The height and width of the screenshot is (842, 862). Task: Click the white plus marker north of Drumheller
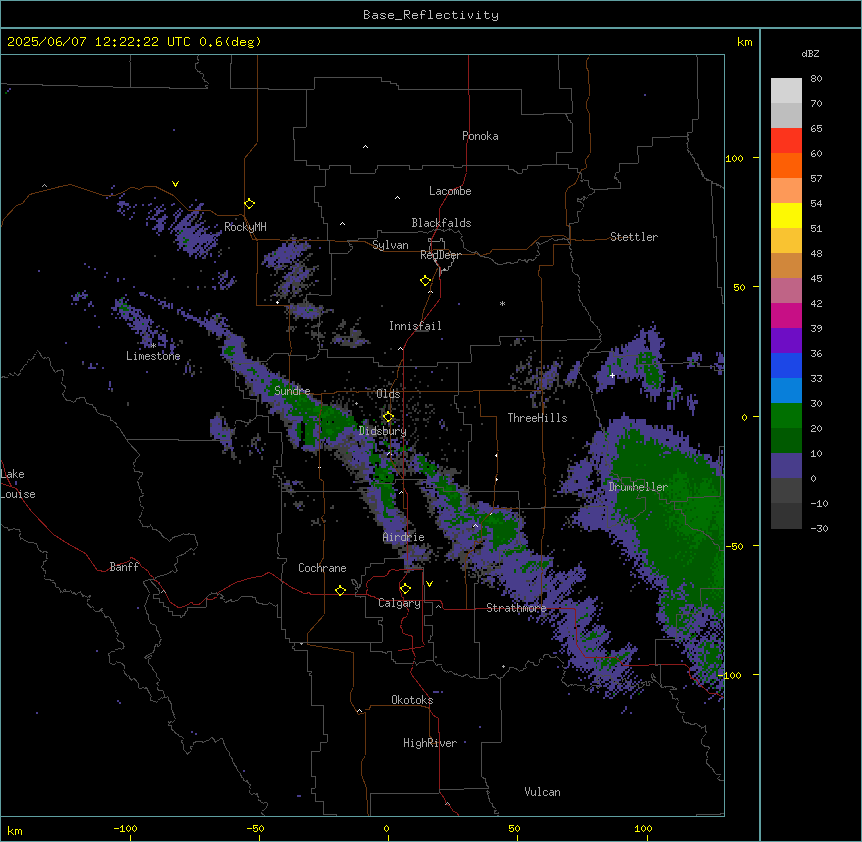[x=612, y=375]
